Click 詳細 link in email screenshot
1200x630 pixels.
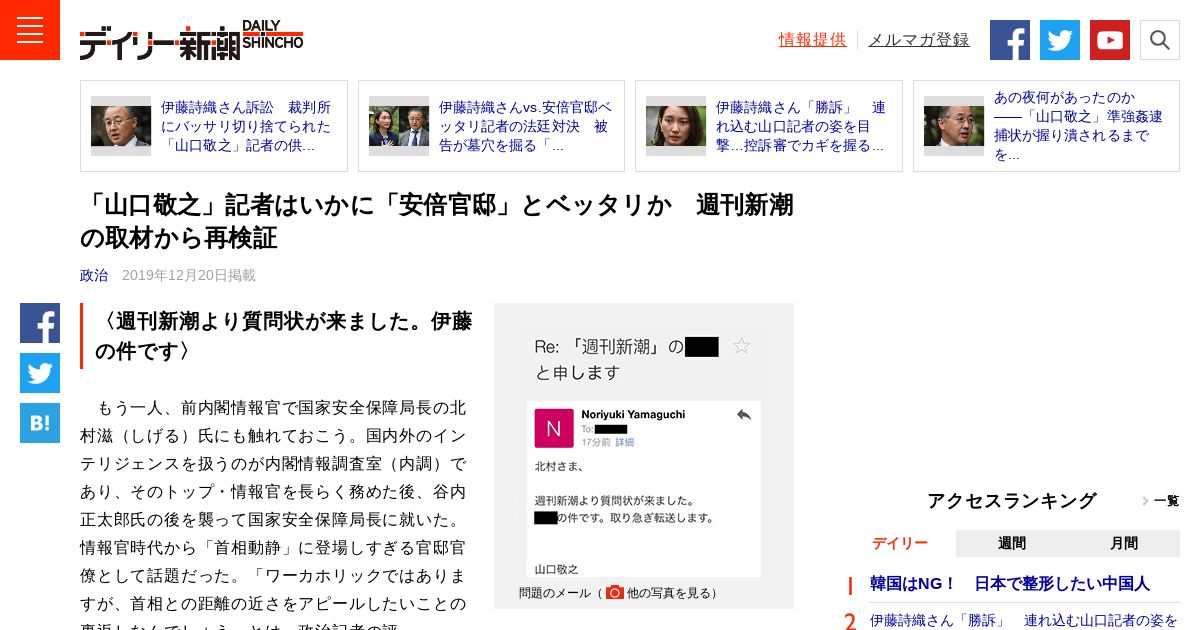tap(624, 441)
